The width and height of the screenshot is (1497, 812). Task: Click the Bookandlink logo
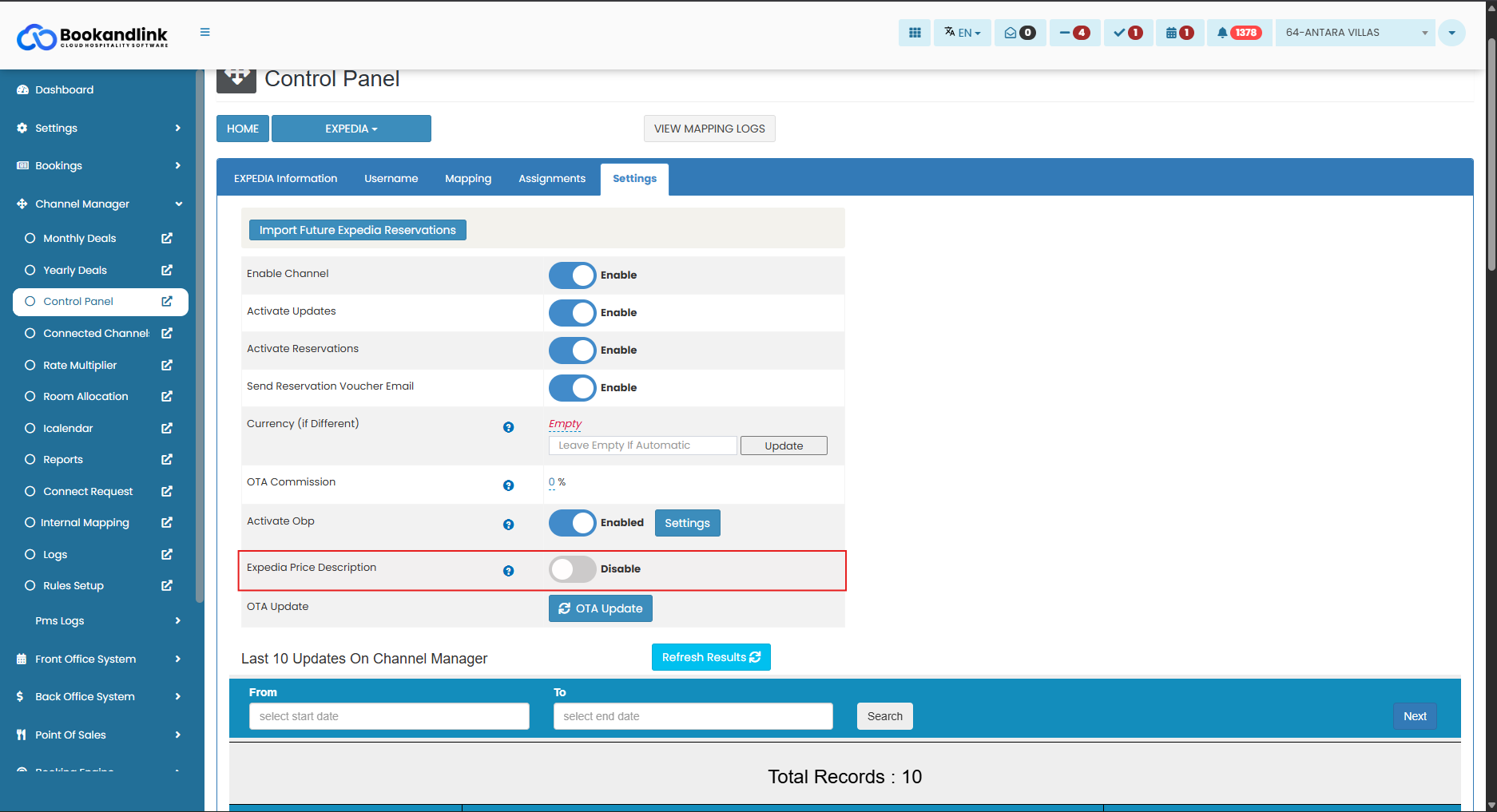93,36
